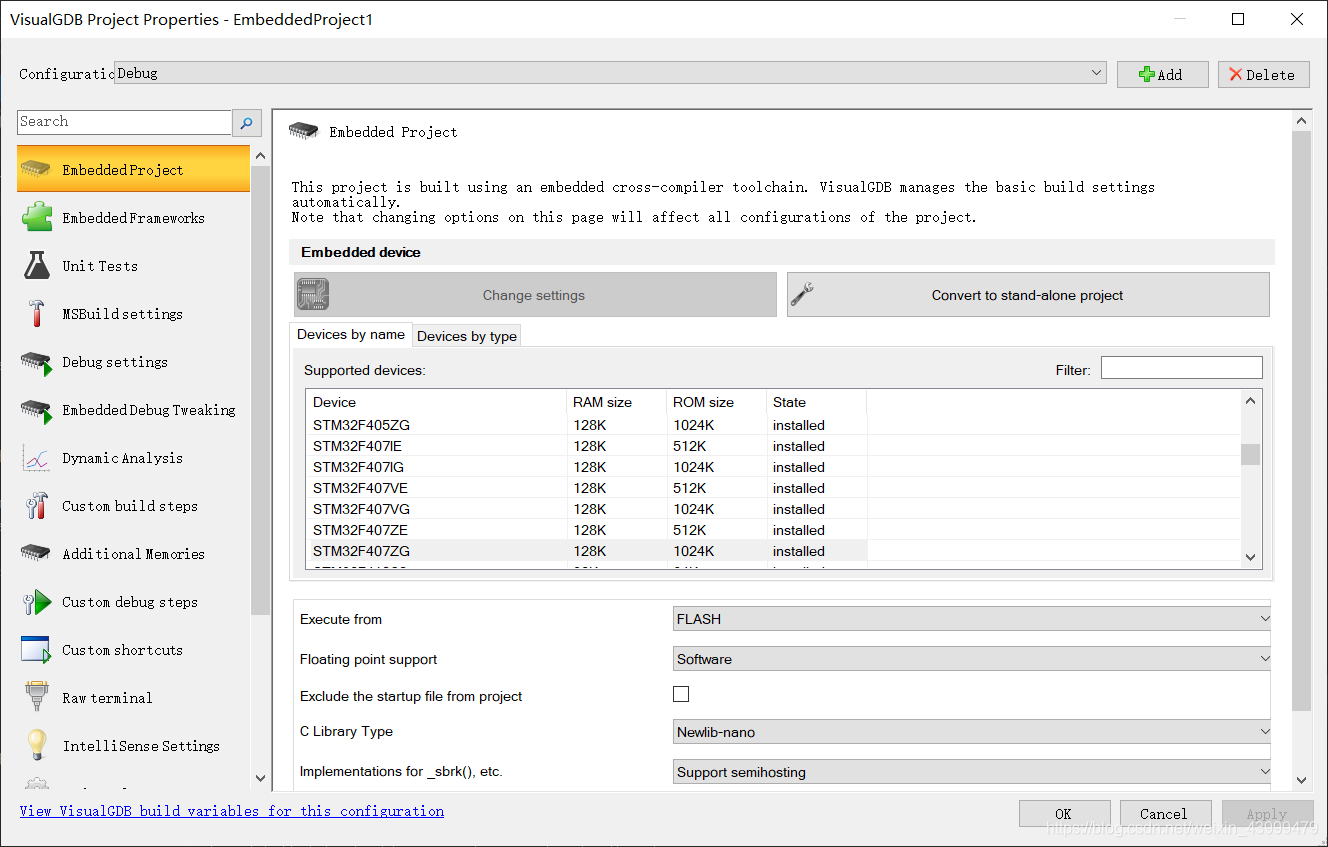
Task: Enable excluding the startup file from project
Action: [681, 693]
